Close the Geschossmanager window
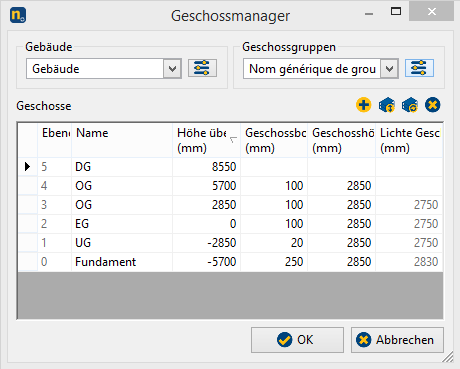This screenshot has width=460, height=369. [431, 12]
